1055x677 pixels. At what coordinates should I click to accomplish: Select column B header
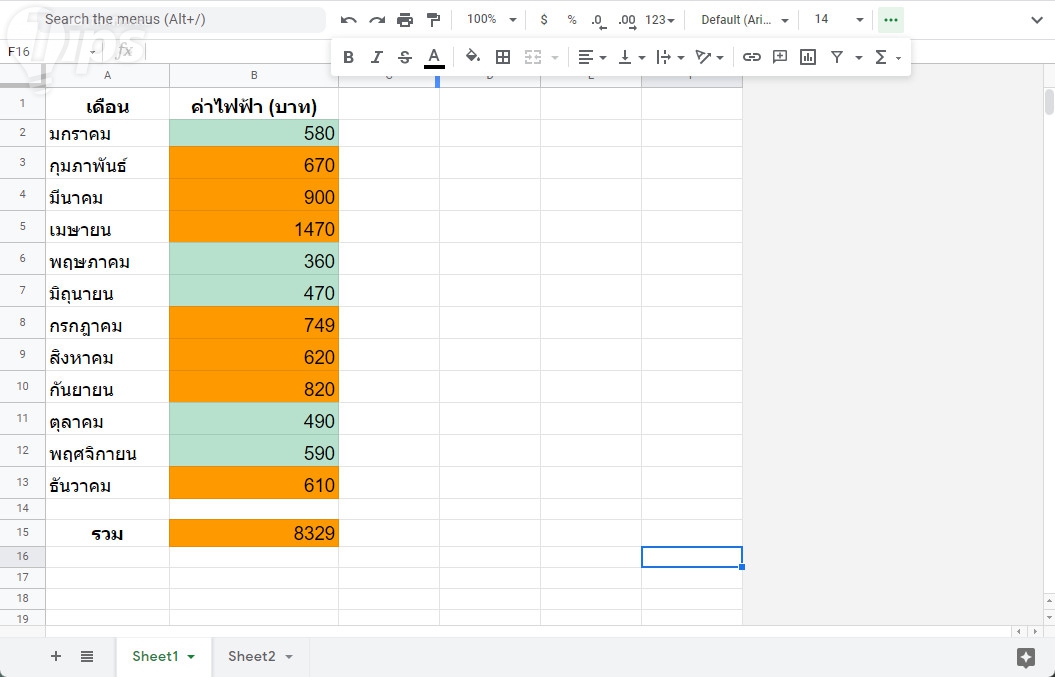pos(254,75)
